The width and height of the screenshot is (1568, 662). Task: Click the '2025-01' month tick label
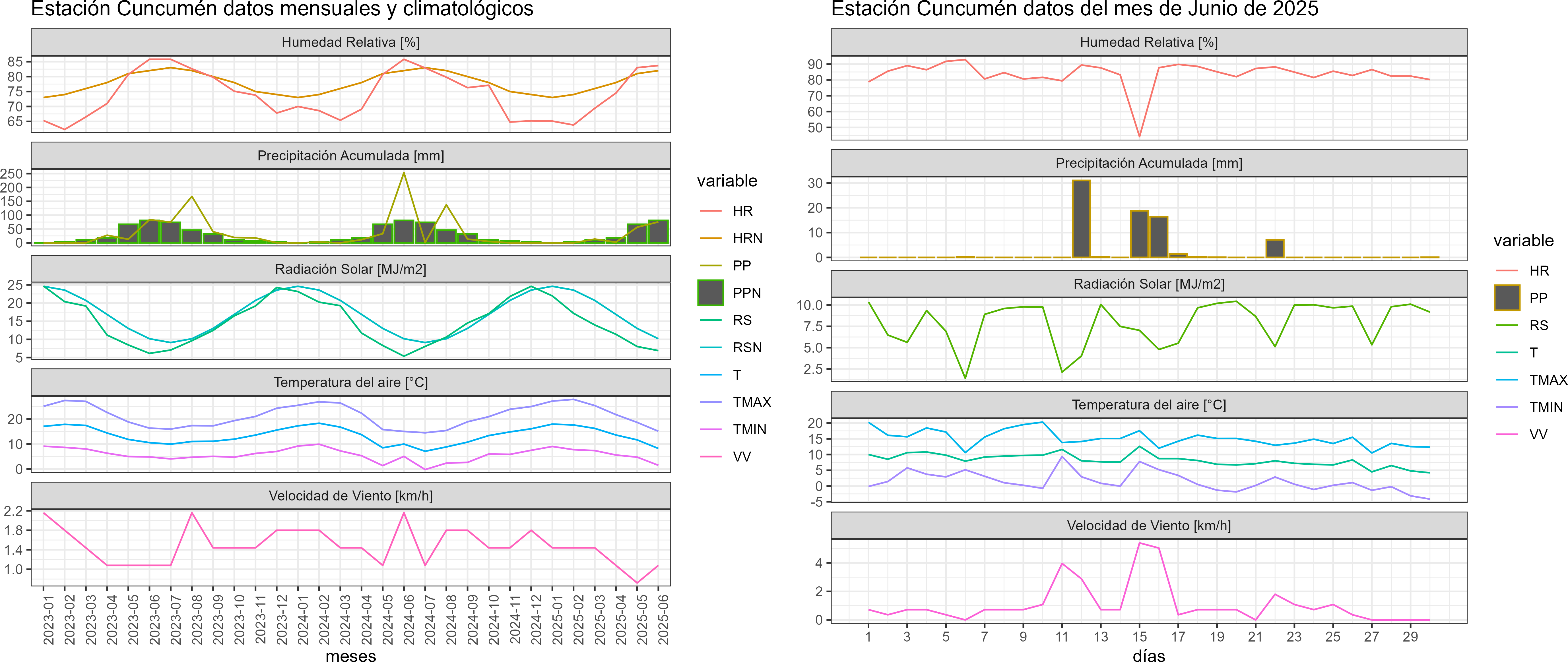tap(557, 619)
